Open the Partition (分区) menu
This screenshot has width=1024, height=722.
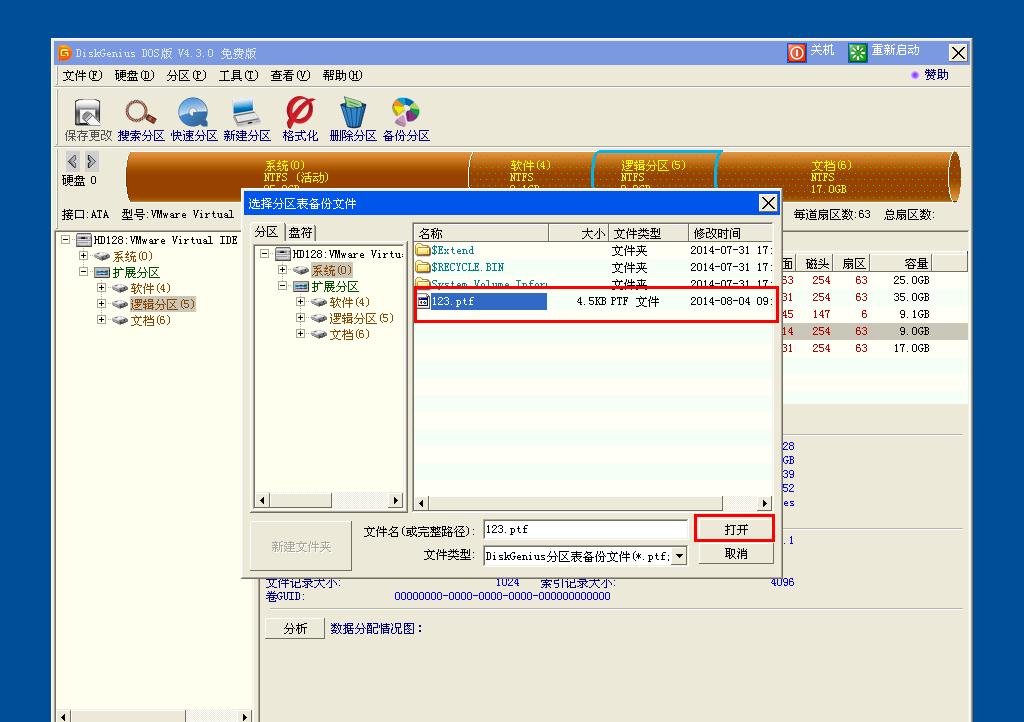186,76
